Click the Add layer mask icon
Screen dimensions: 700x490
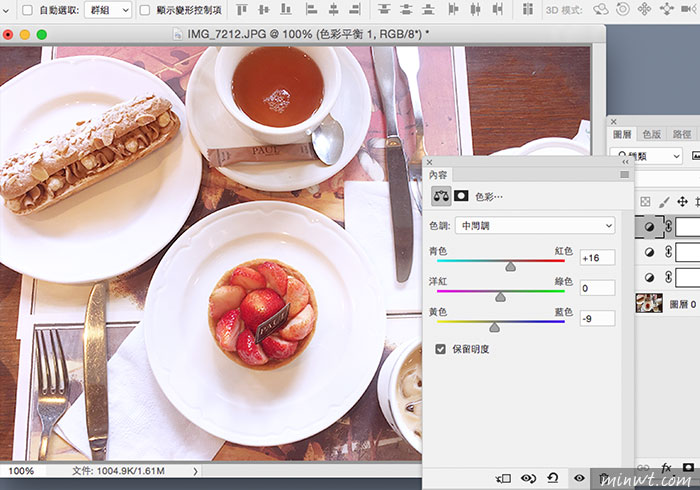pyautogui.click(x=689, y=468)
